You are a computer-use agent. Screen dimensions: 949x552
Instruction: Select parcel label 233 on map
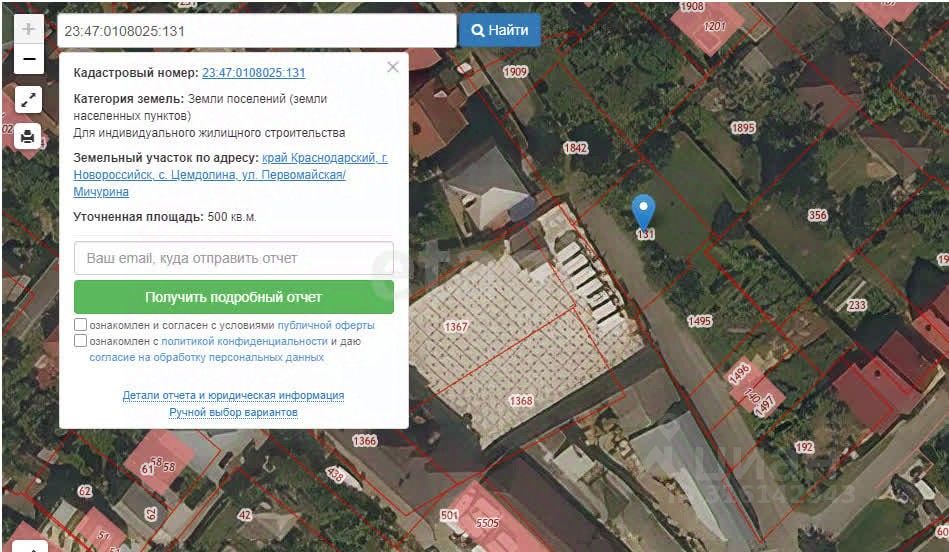coord(856,305)
